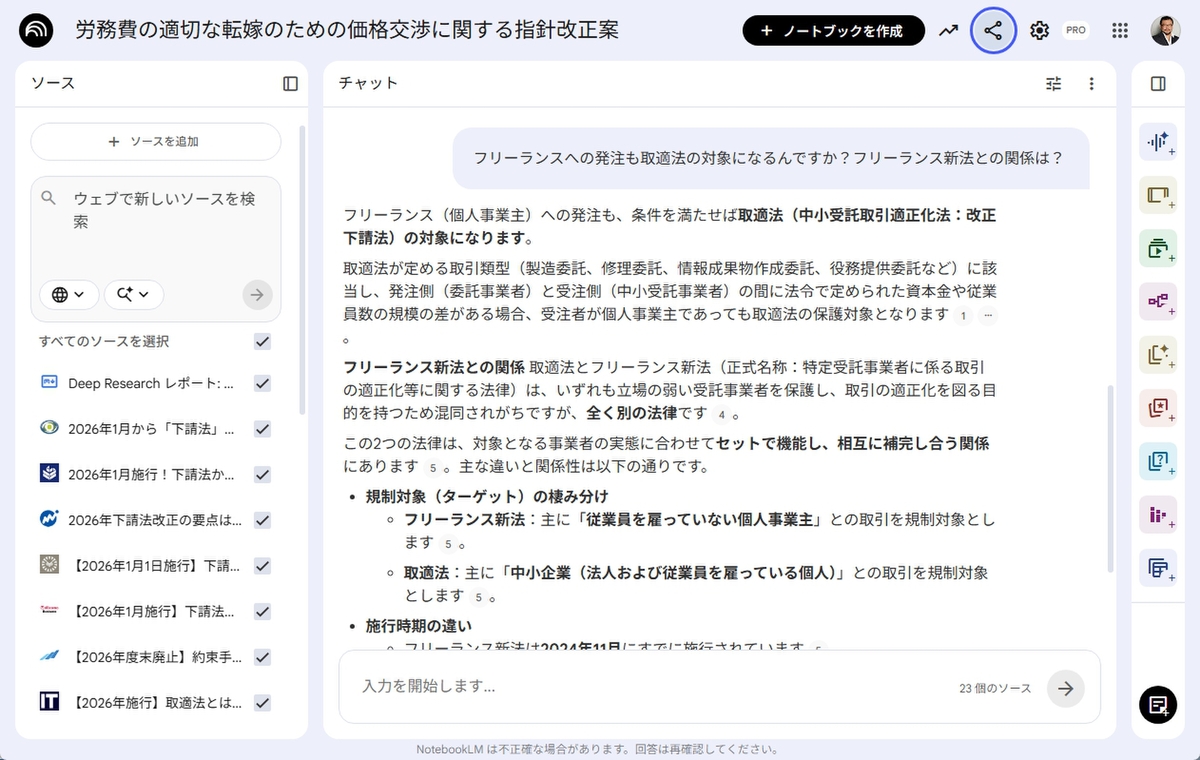Click the NotebookLM logo icon

(x=37, y=31)
